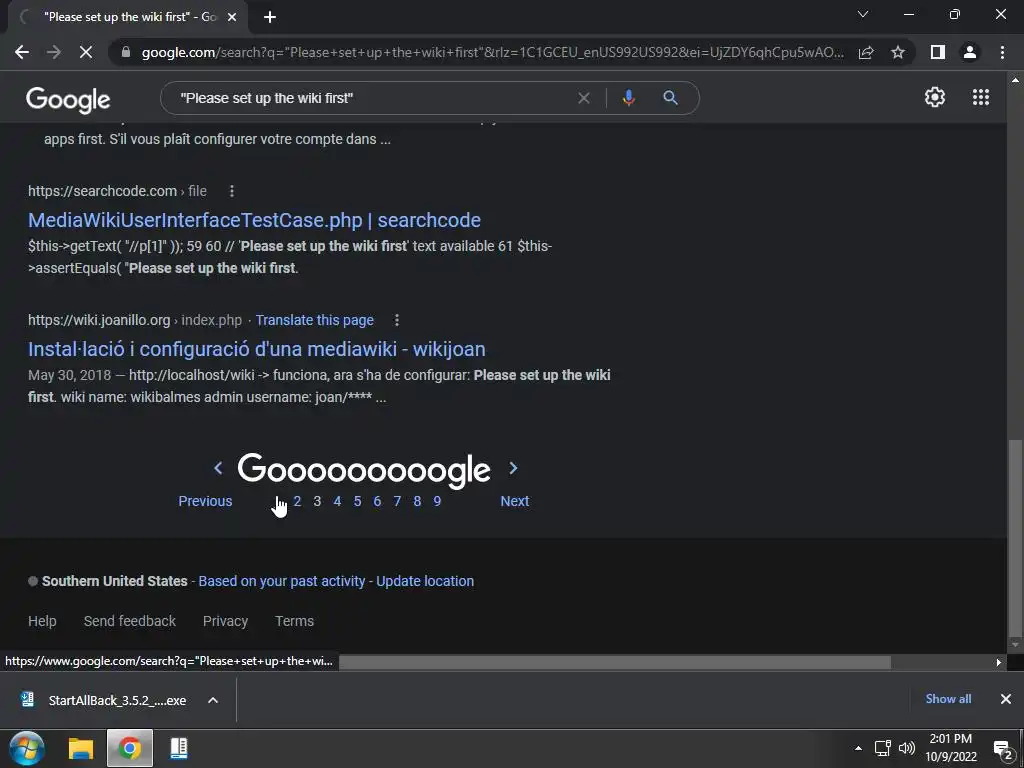1024x768 pixels.
Task: Click the site lock icon in address bar
Action: (126, 52)
